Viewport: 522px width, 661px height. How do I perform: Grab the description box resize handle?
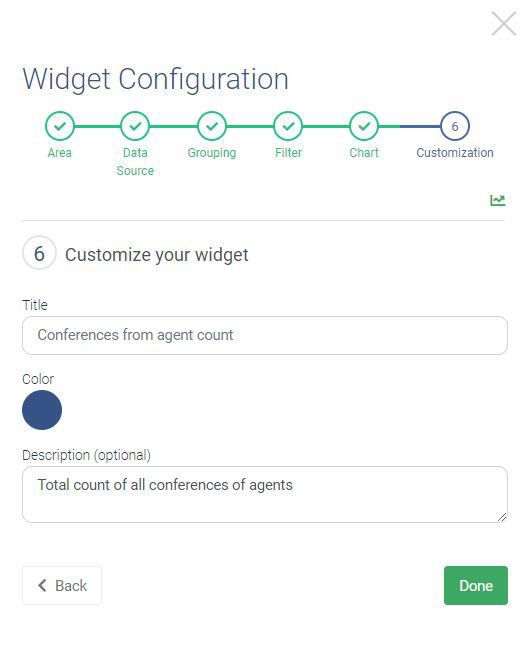[x=502, y=517]
